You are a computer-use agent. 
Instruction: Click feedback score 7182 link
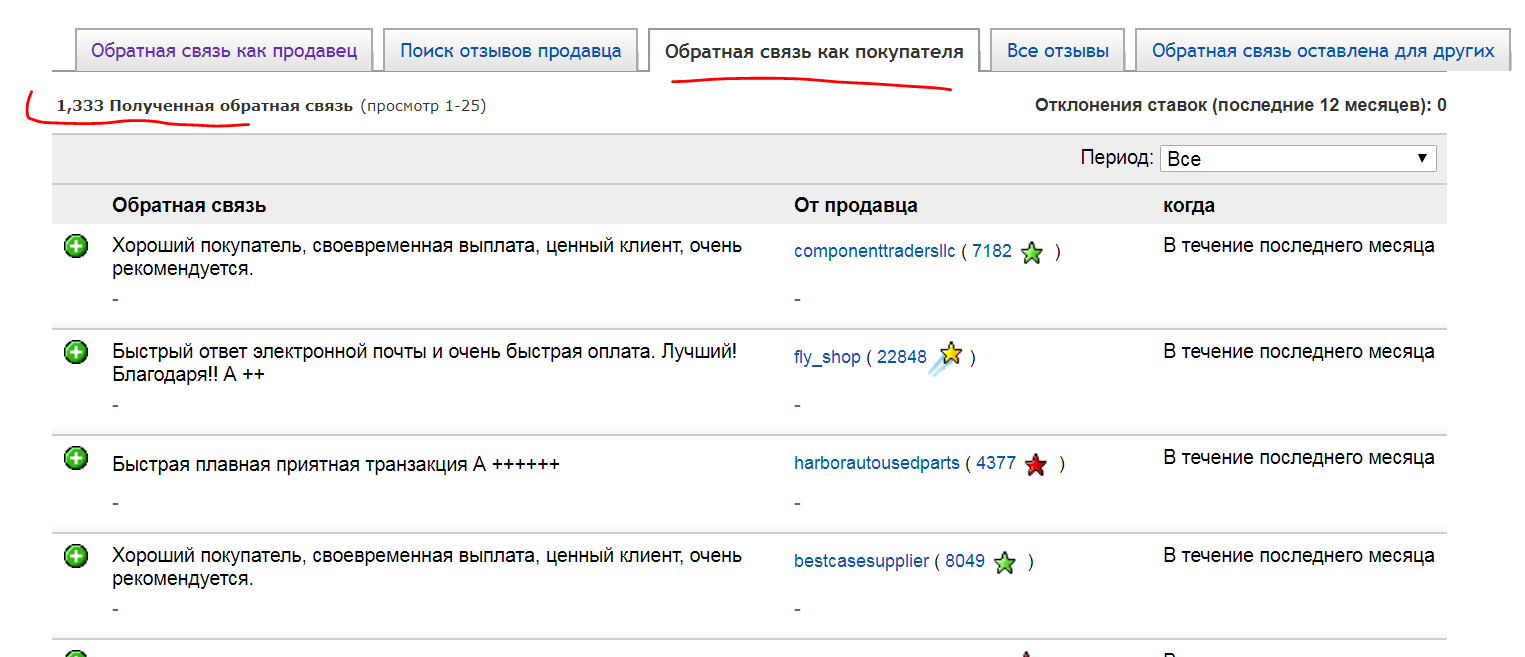991,252
